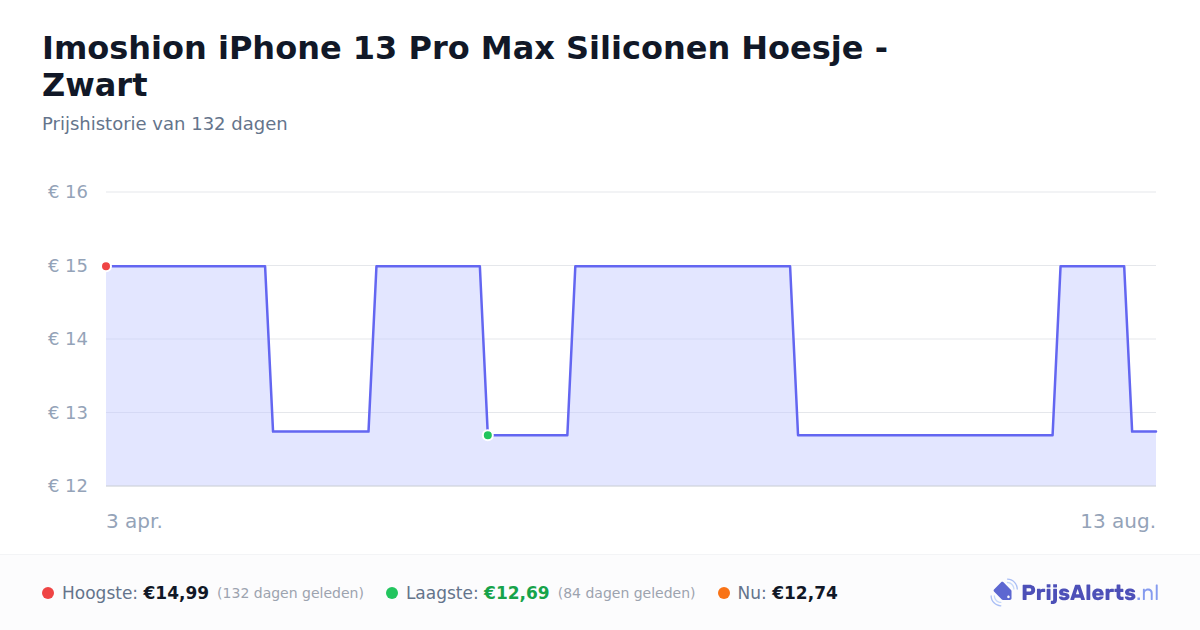
Task: Open the PrijsAlerts.nl brand link
Action: tap(1075, 593)
